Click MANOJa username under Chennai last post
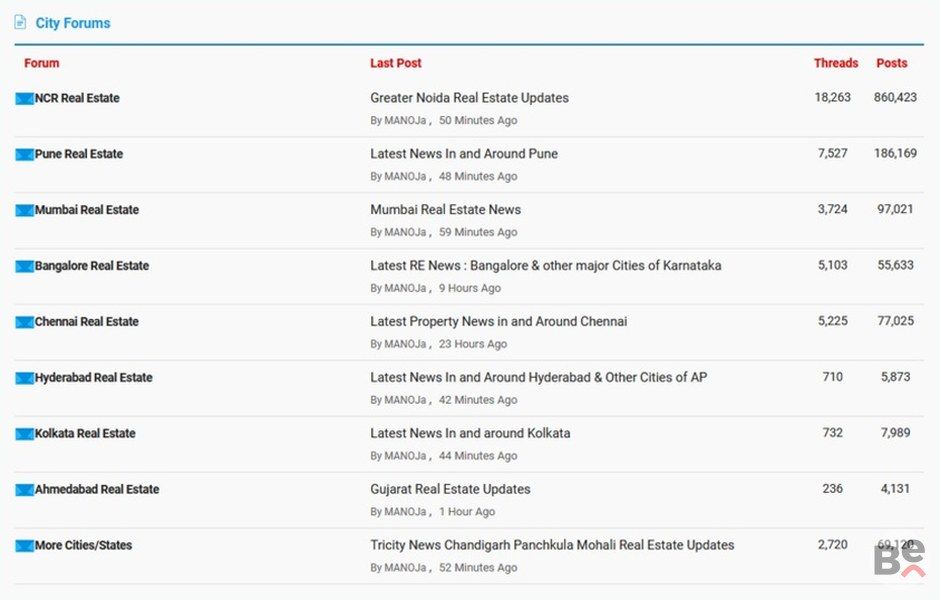 (x=405, y=344)
